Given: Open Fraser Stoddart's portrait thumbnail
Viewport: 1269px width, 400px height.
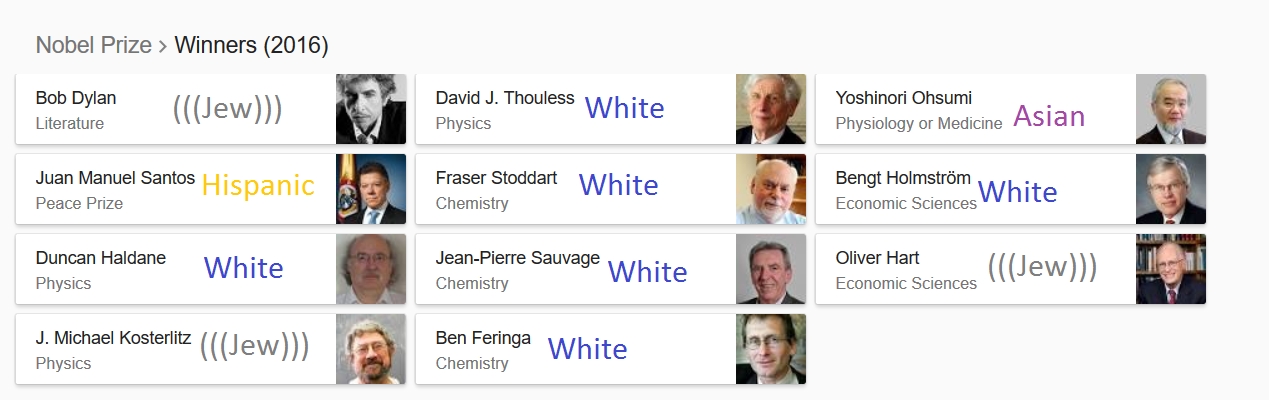Looking at the screenshot, I should [x=771, y=189].
